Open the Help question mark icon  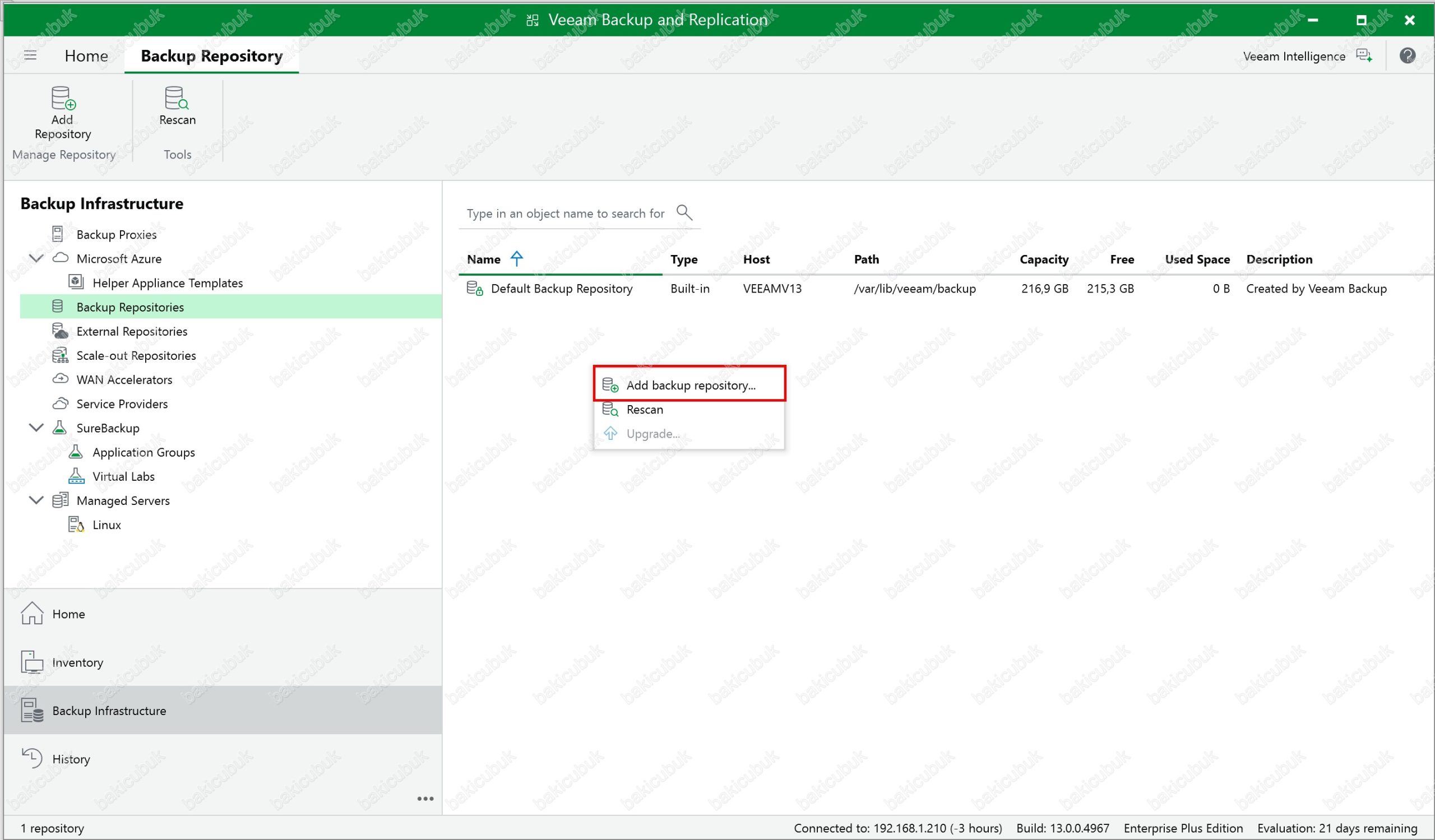tap(1407, 56)
